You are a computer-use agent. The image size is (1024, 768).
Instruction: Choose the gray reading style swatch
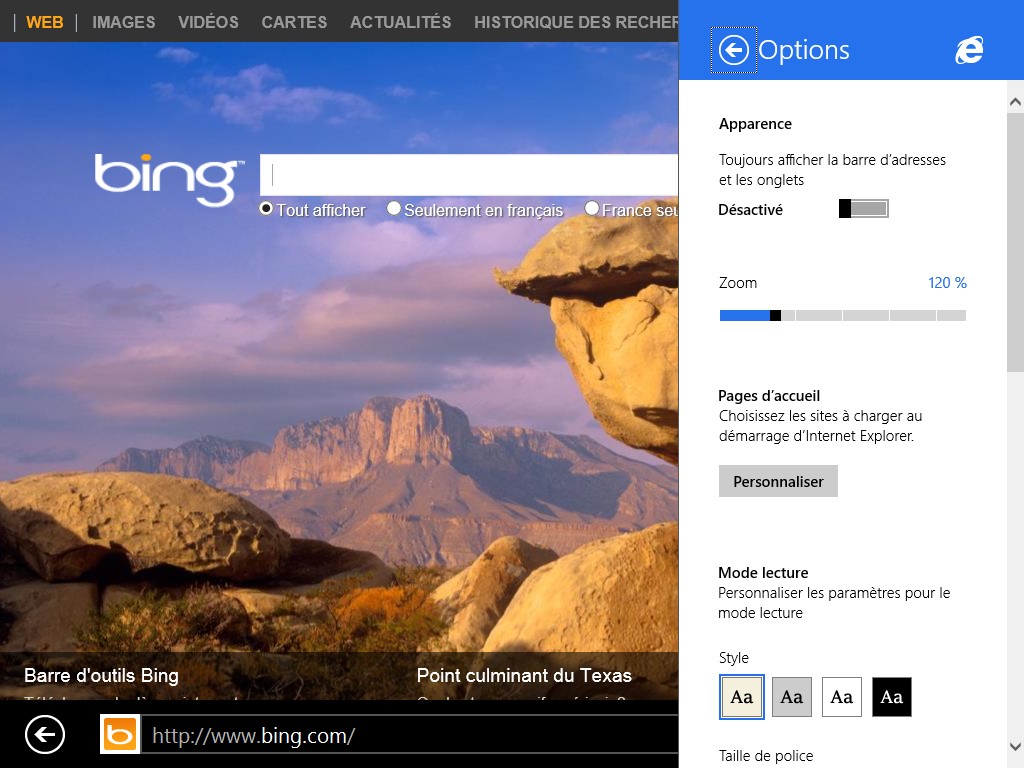(791, 697)
